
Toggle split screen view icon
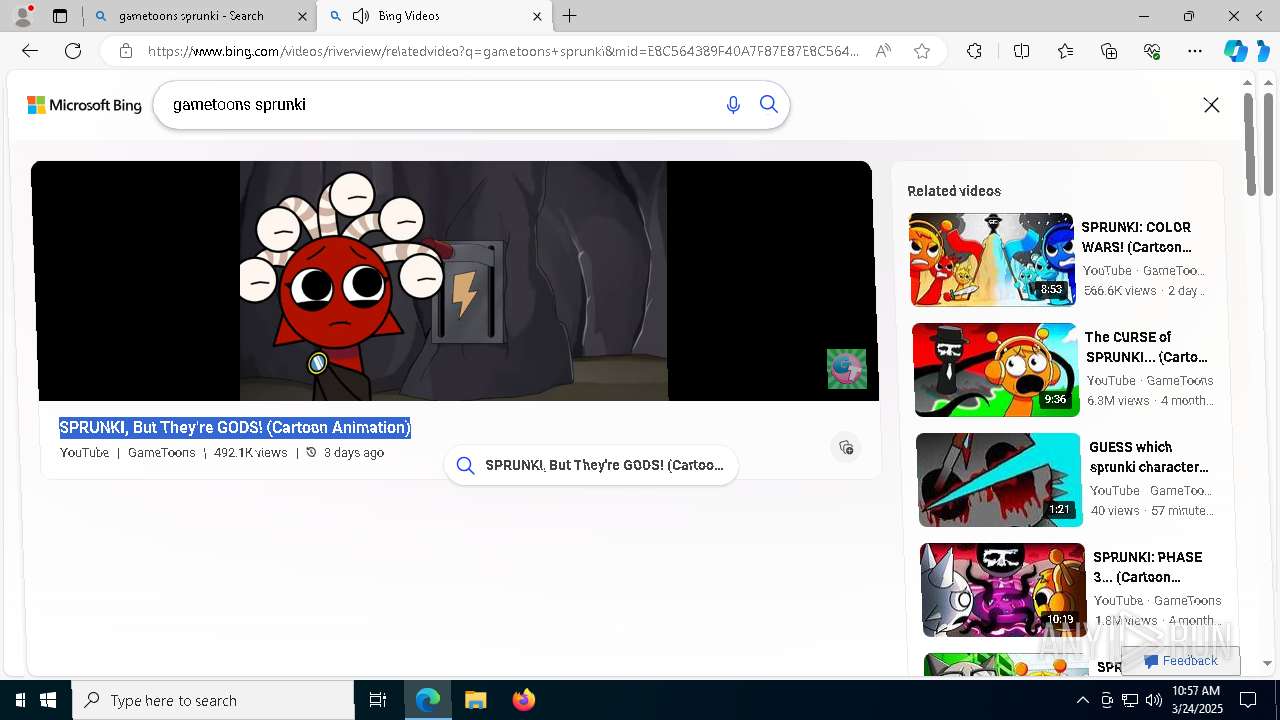click(1021, 51)
